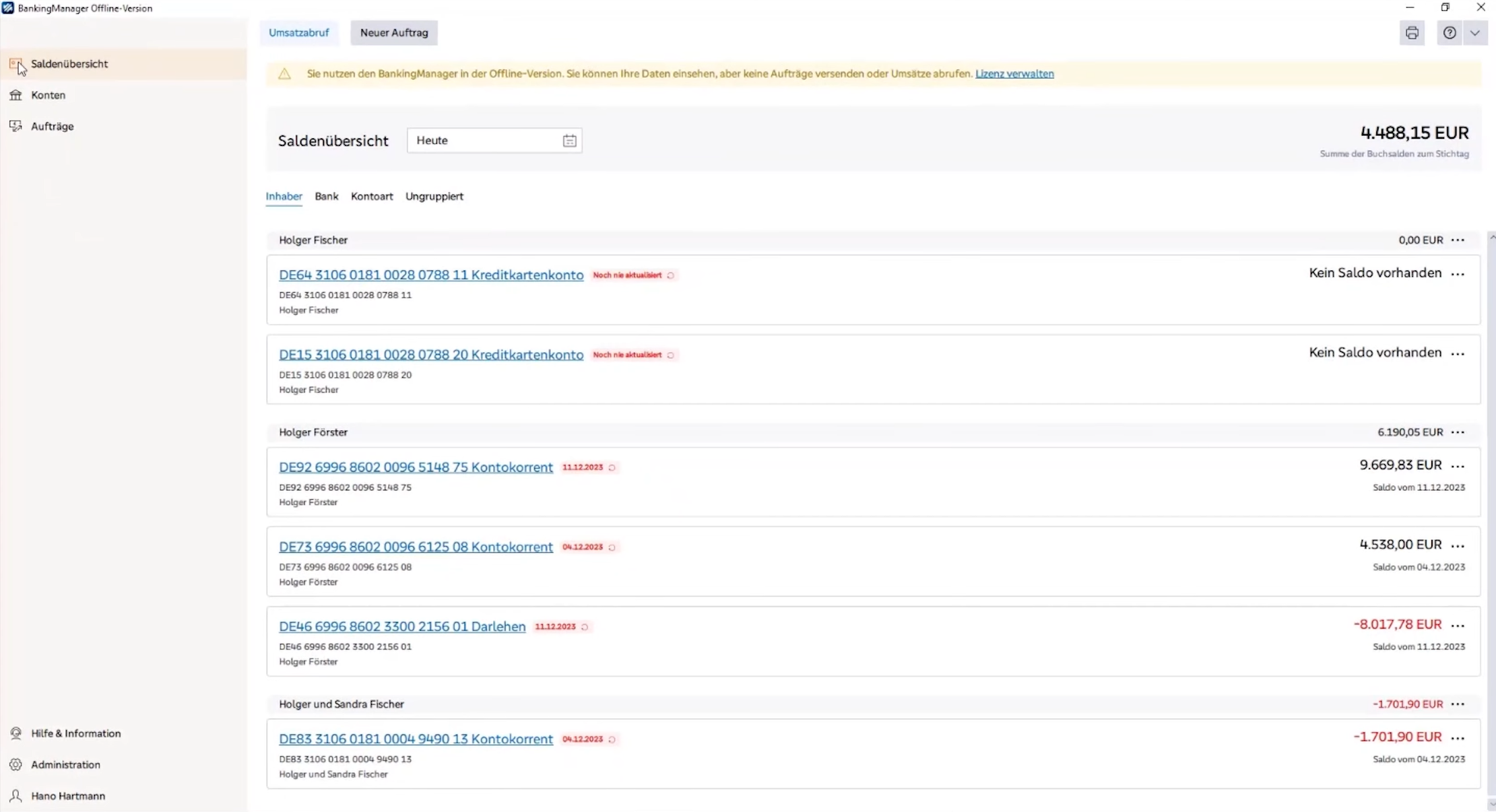Click the Neuer Auftrag button
1496x812 pixels.
click(393, 32)
